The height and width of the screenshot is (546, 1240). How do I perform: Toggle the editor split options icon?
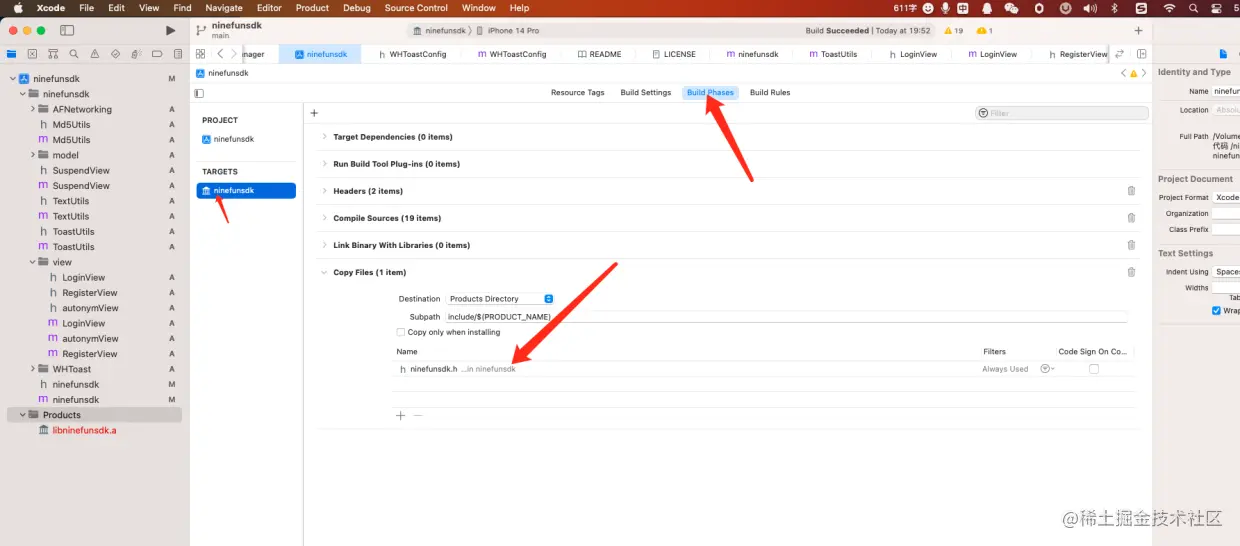point(1142,54)
